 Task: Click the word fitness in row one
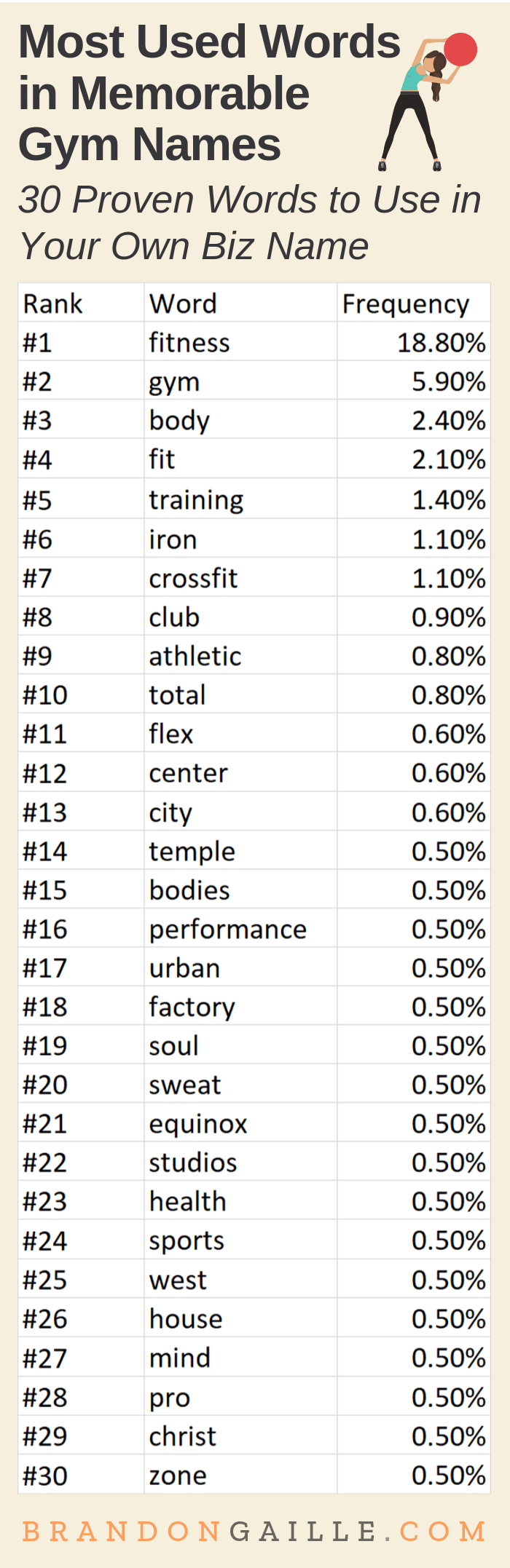(189, 342)
